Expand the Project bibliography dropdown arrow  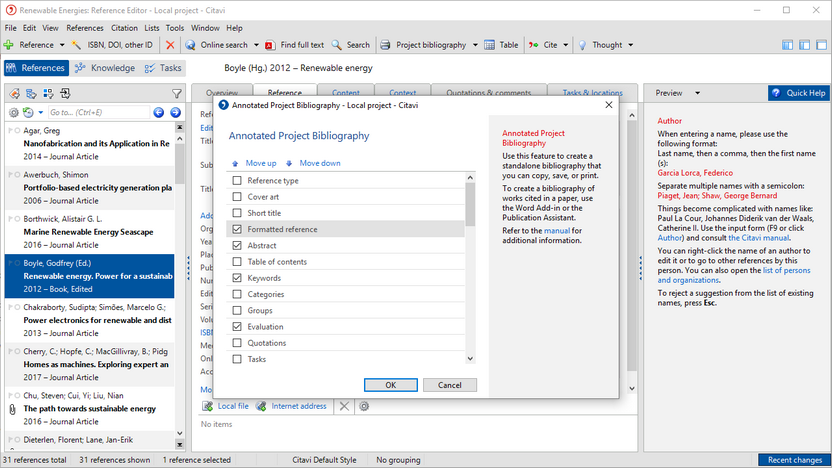[475, 45]
